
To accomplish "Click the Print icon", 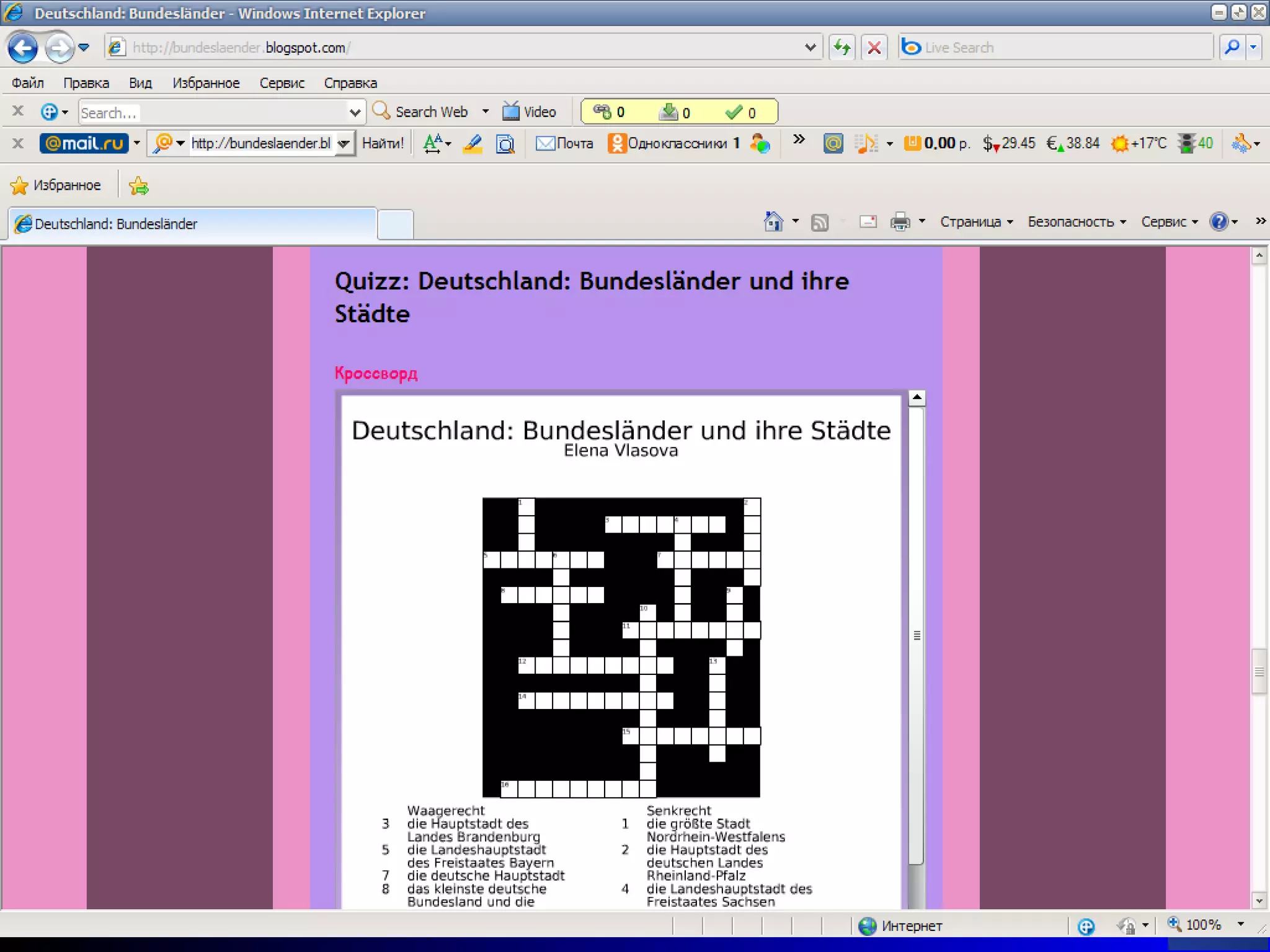I will (x=900, y=222).
